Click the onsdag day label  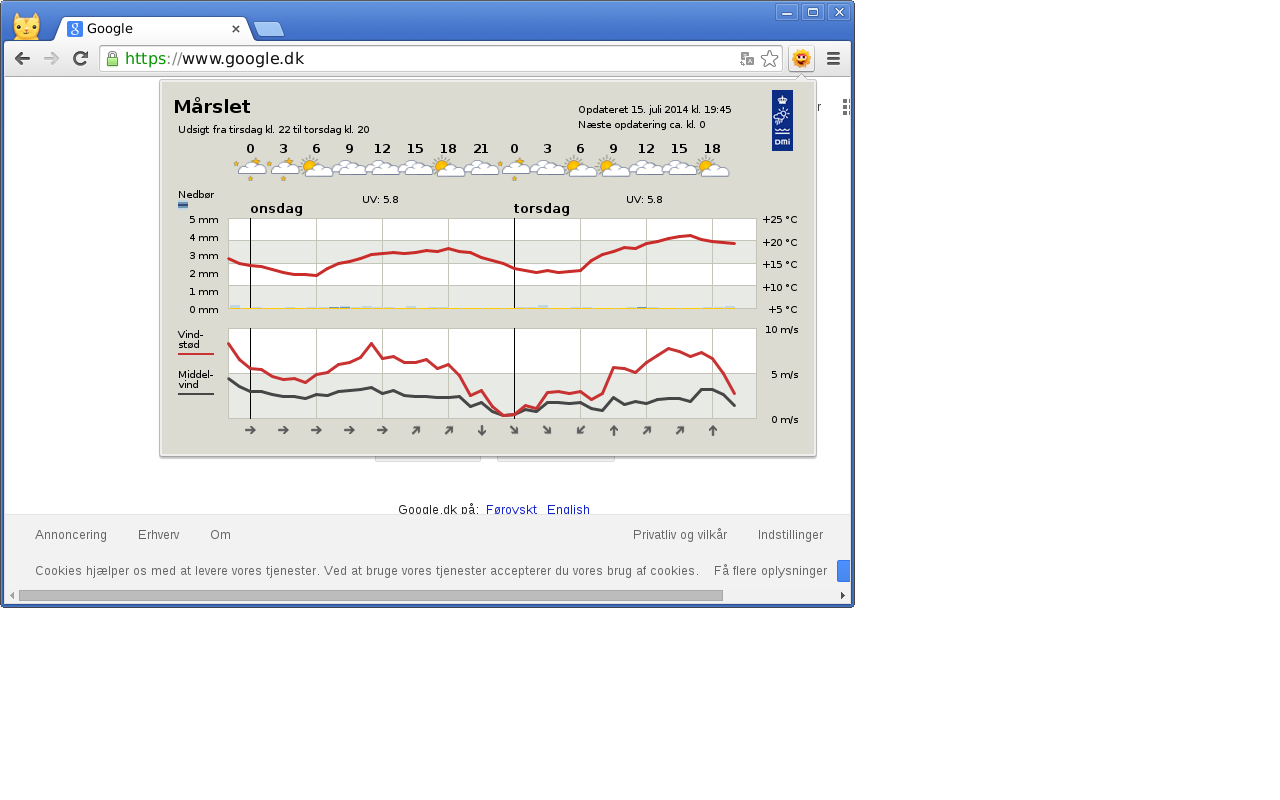tap(276, 209)
